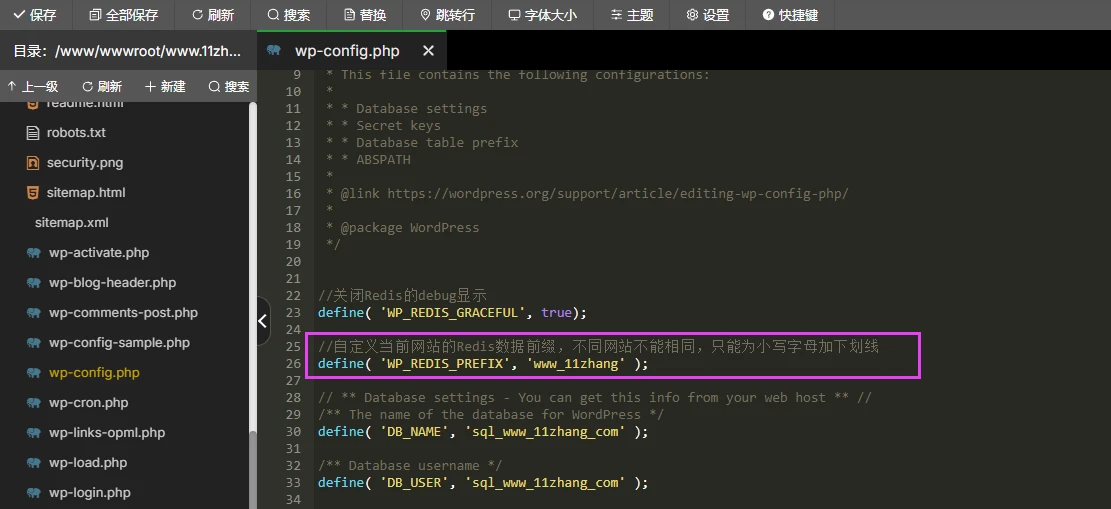The image size is (1111, 509).
Task: Open wp-load.php in the file tree
Action: pyautogui.click(x=87, y=463)
